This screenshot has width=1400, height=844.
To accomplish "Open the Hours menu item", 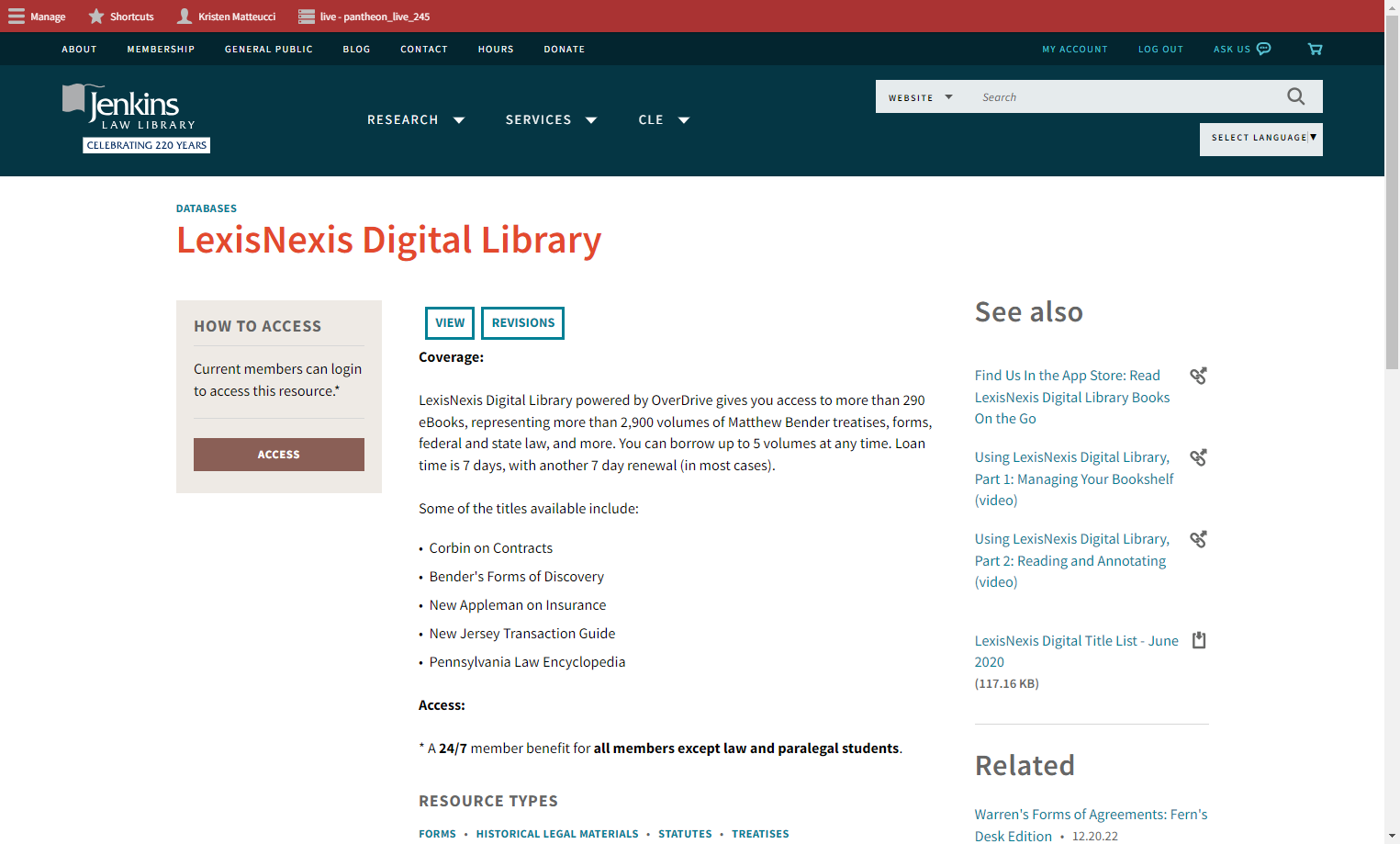I will 496,50.
